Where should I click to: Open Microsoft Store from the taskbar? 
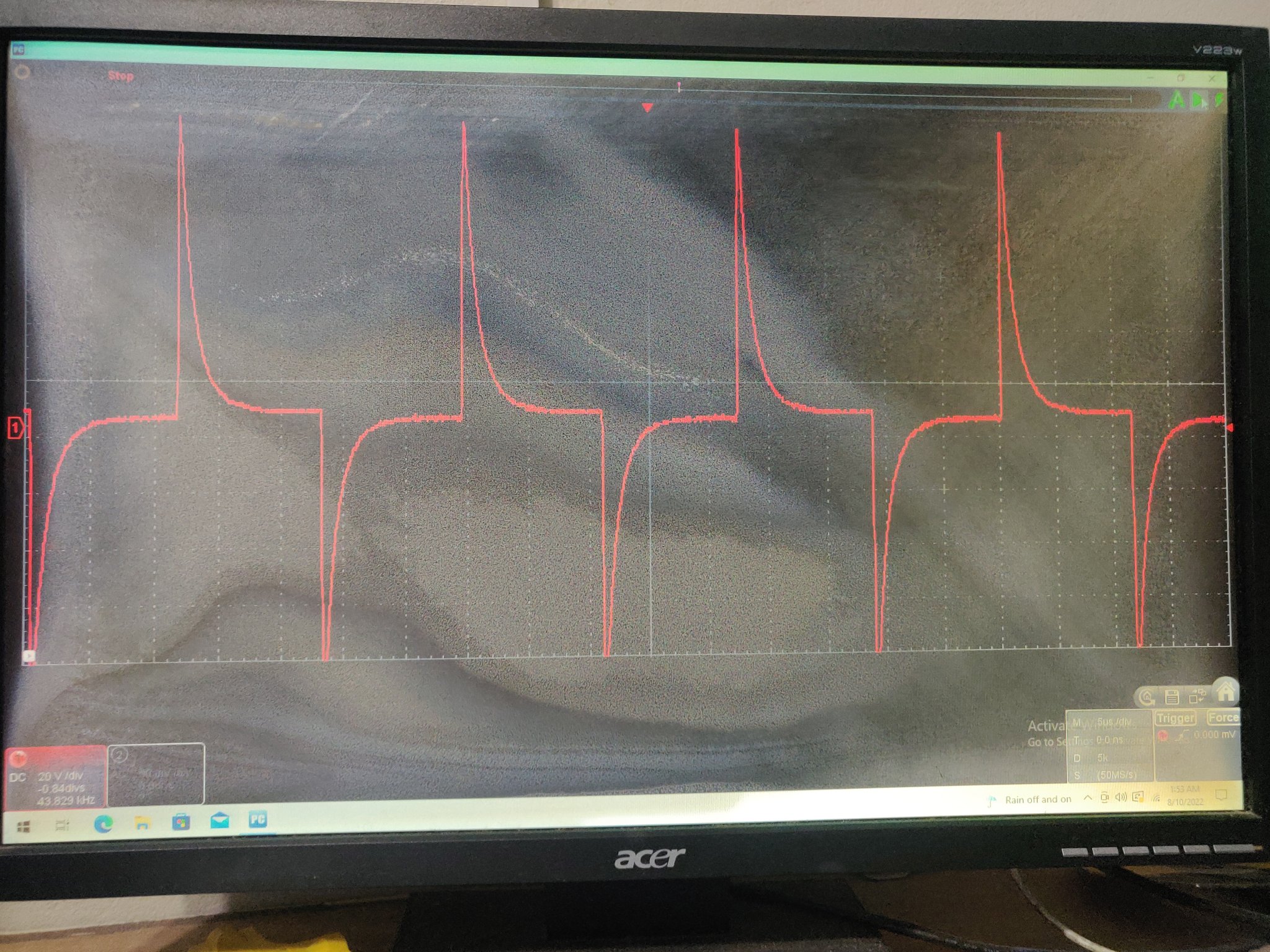click(181, 822)
